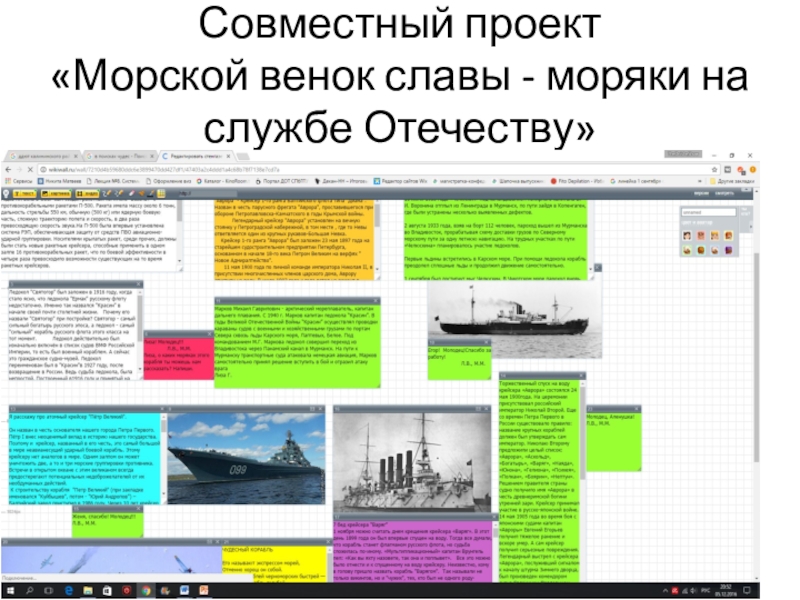Click the yellow "текст" note button
800x600 pixels.
coord(27,194)
